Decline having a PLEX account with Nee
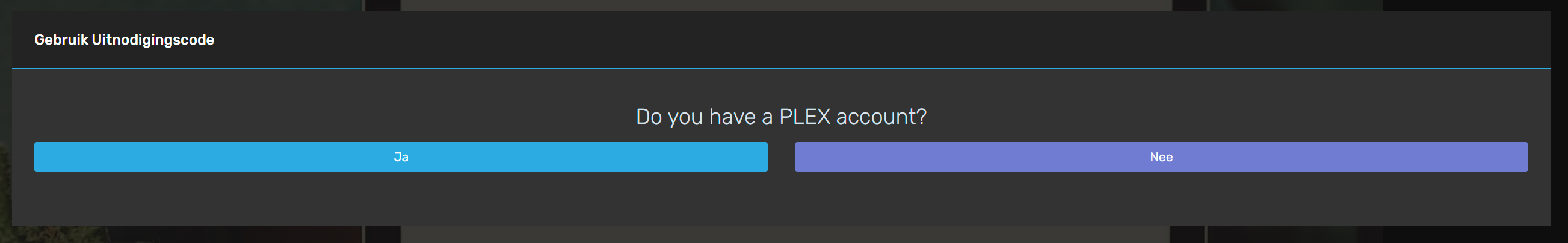This screenshot has height=243, width=1568. click(x=1161, y=157)
